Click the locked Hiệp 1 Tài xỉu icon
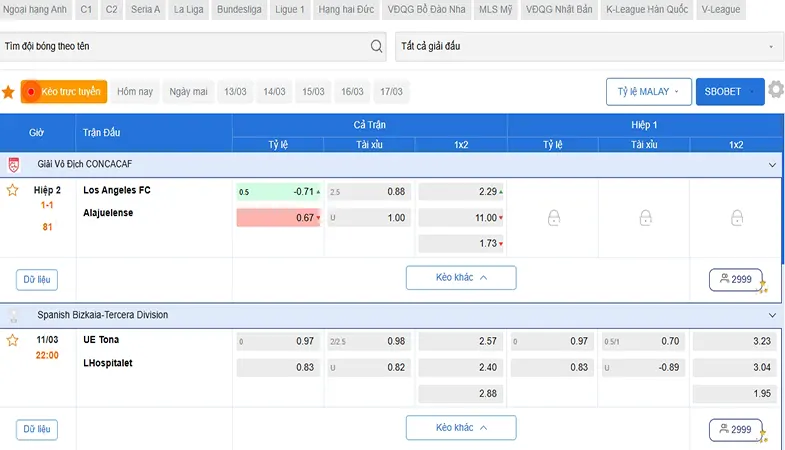 (x=645, y=218)
